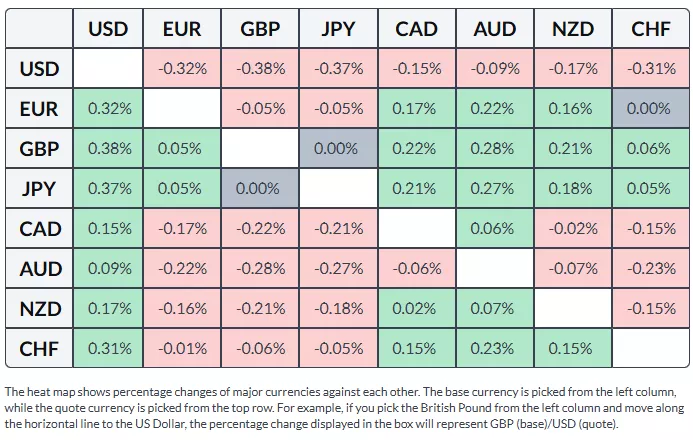Viewport: 693px width, 440px height.
Task: Click the JPY/CAD cell showing 0.21%
Action: 417,189
